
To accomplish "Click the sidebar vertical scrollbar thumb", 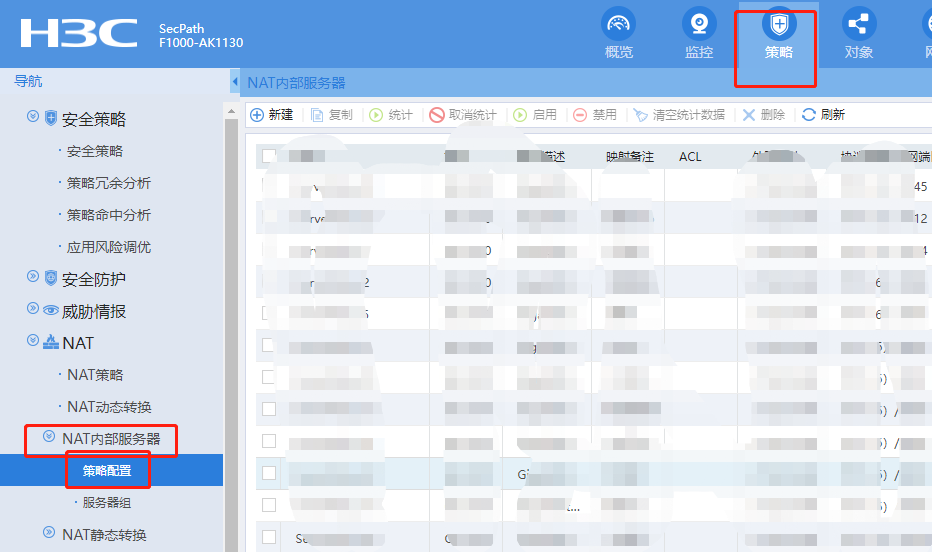I will pyautogui.click(x=231, y=333).
